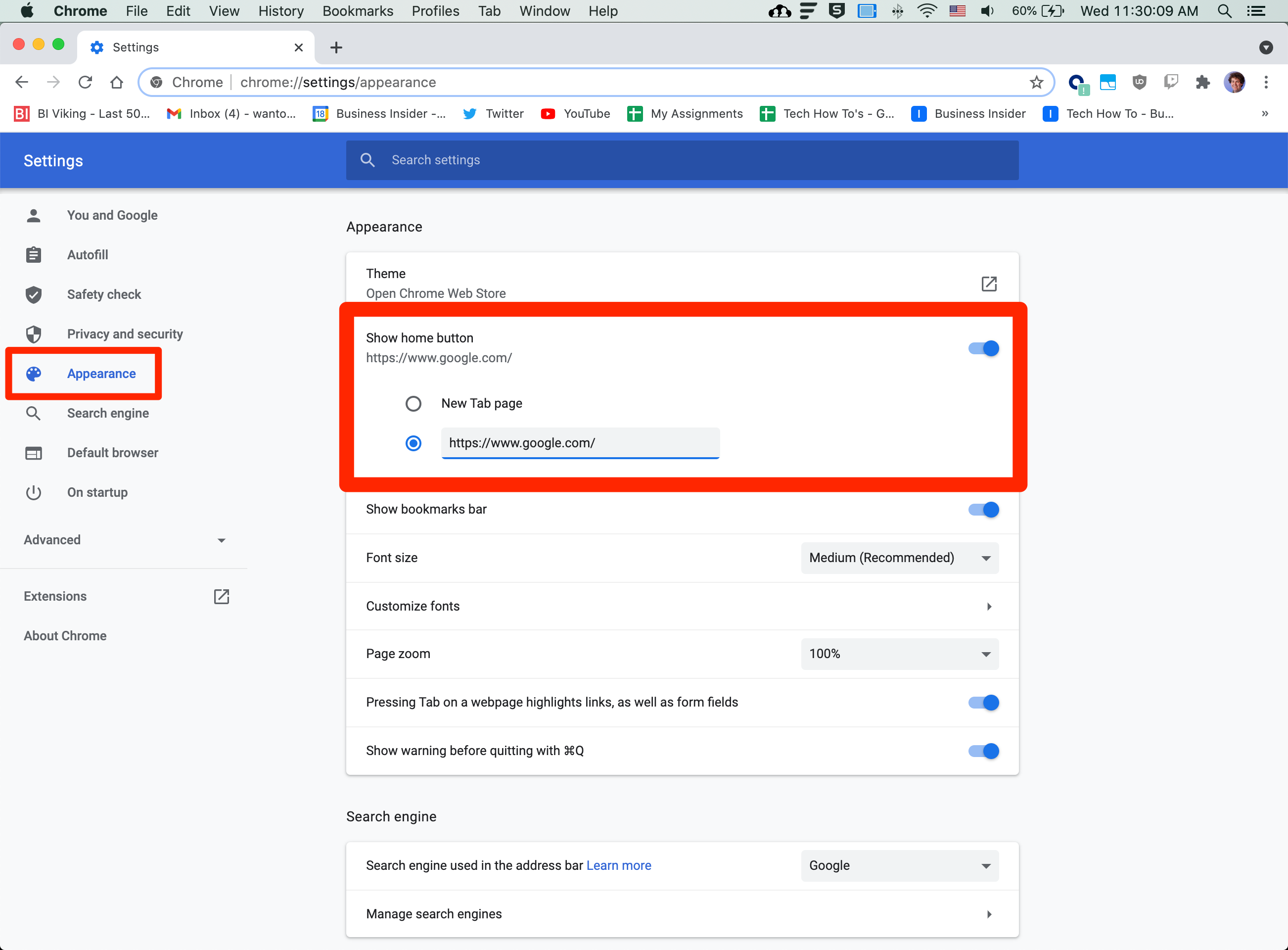Expand the Advanced section in sidebar
The width and height of the screenshot is (1288, 950).
[x=124, y=540]
